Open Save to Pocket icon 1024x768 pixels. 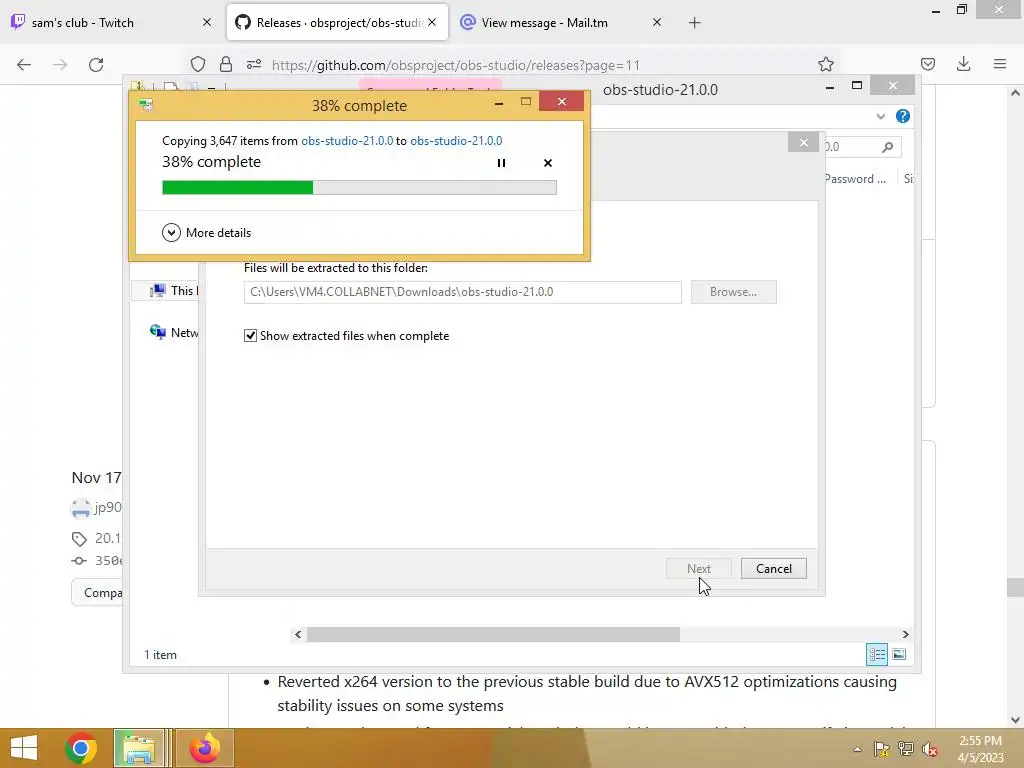(x=927, y=64)
